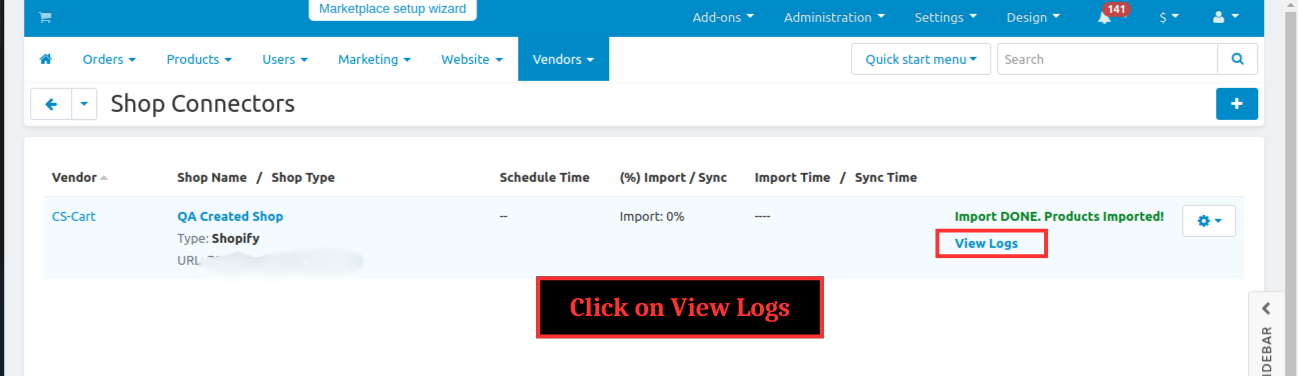Click the Shop Name column header

tap(212, 177)
